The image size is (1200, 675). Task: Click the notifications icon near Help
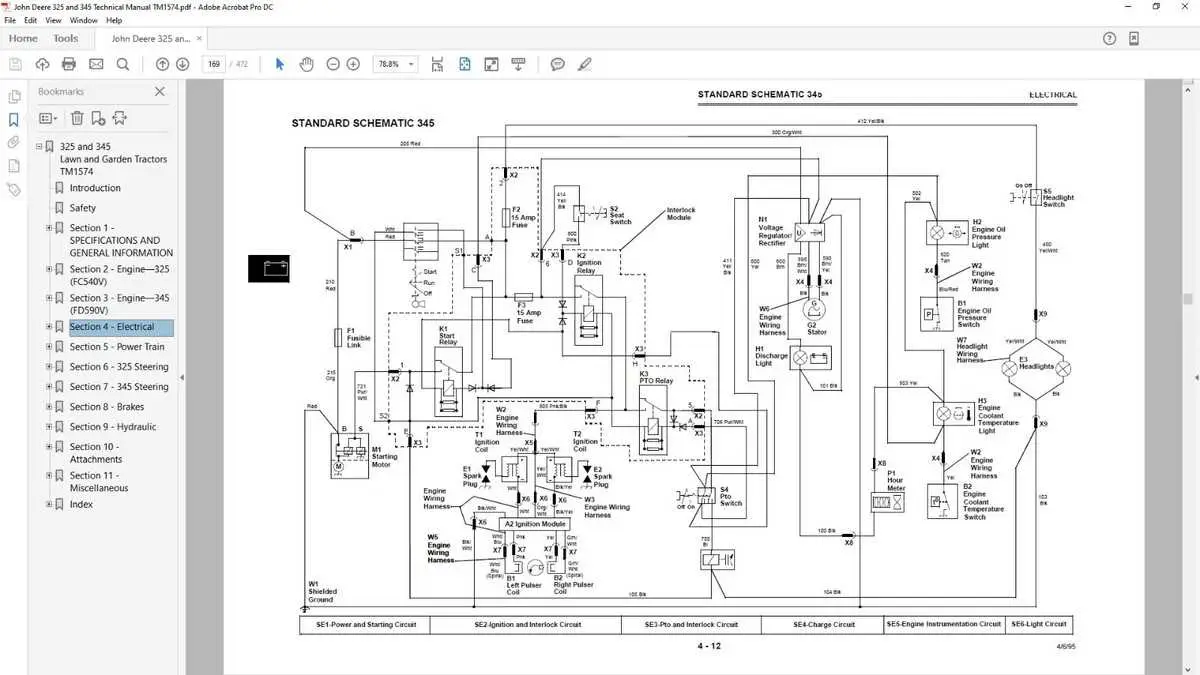click(1134, 38)
